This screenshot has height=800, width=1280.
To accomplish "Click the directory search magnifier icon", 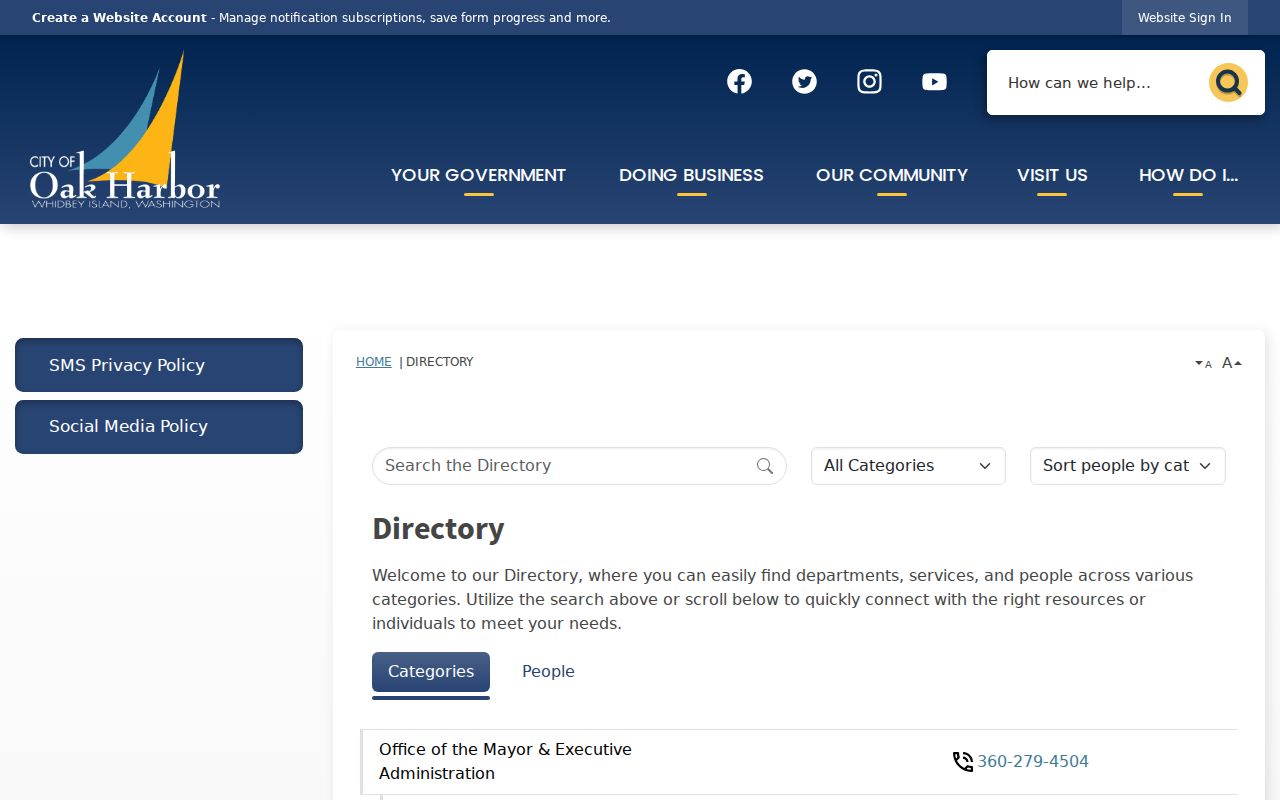I will point(765,466).
